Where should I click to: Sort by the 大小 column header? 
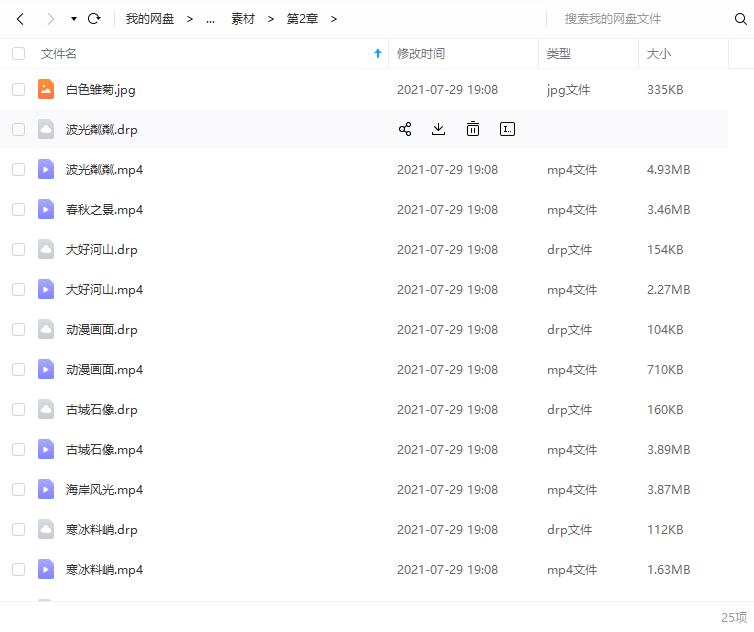tap(658, 53)
